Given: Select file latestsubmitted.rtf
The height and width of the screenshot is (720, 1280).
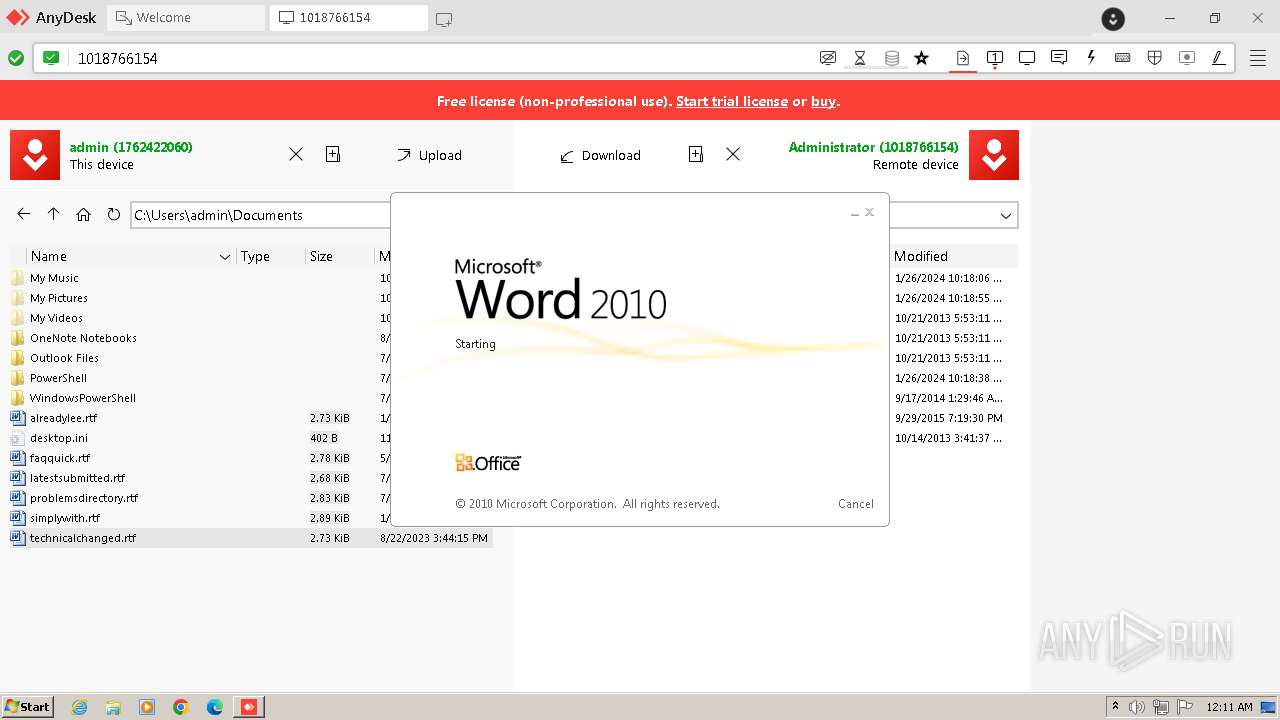Looking at the screenshot, I should pos(77,478).
